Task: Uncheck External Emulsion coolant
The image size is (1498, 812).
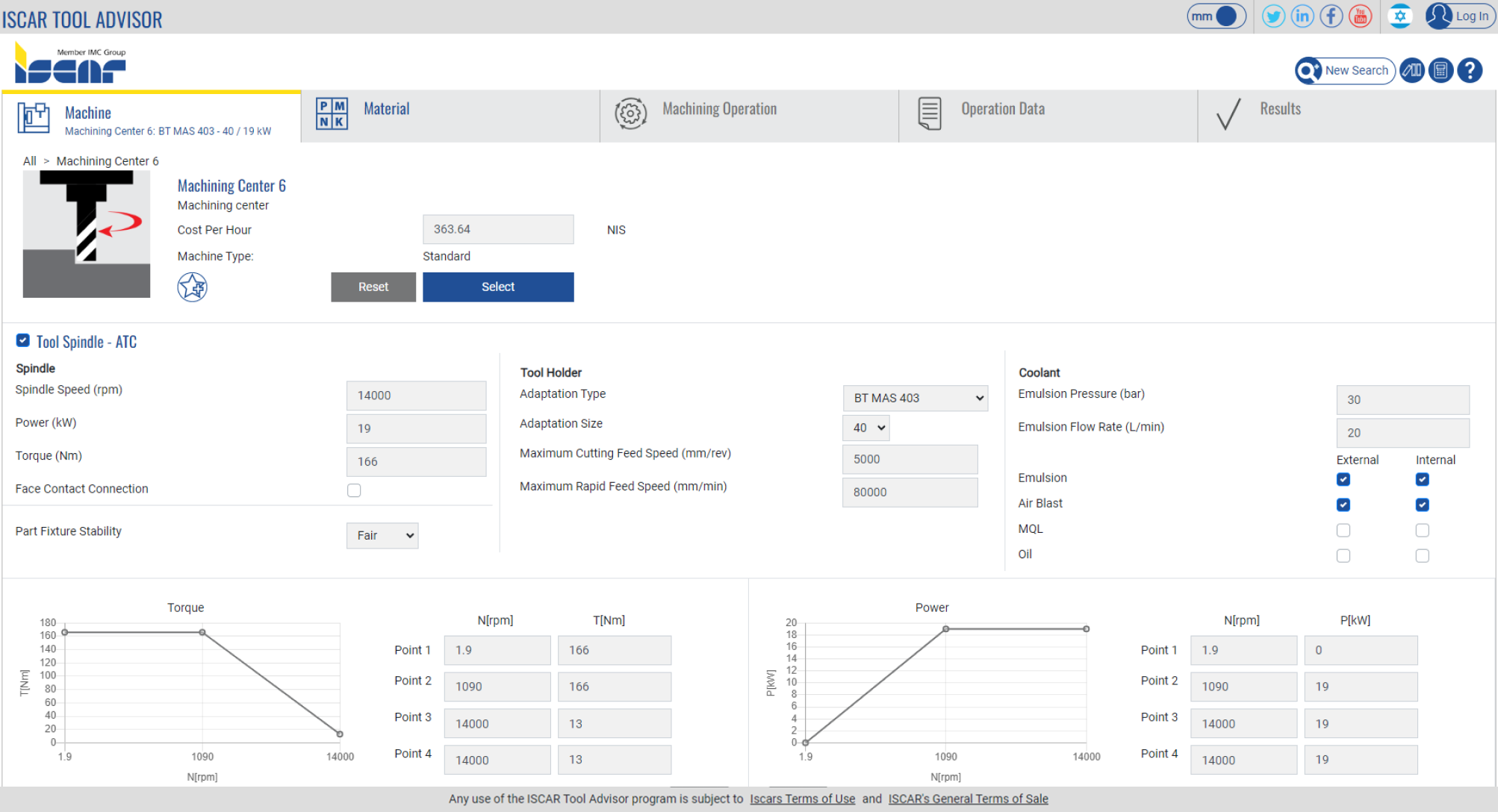Action: tap(1343, 479)
